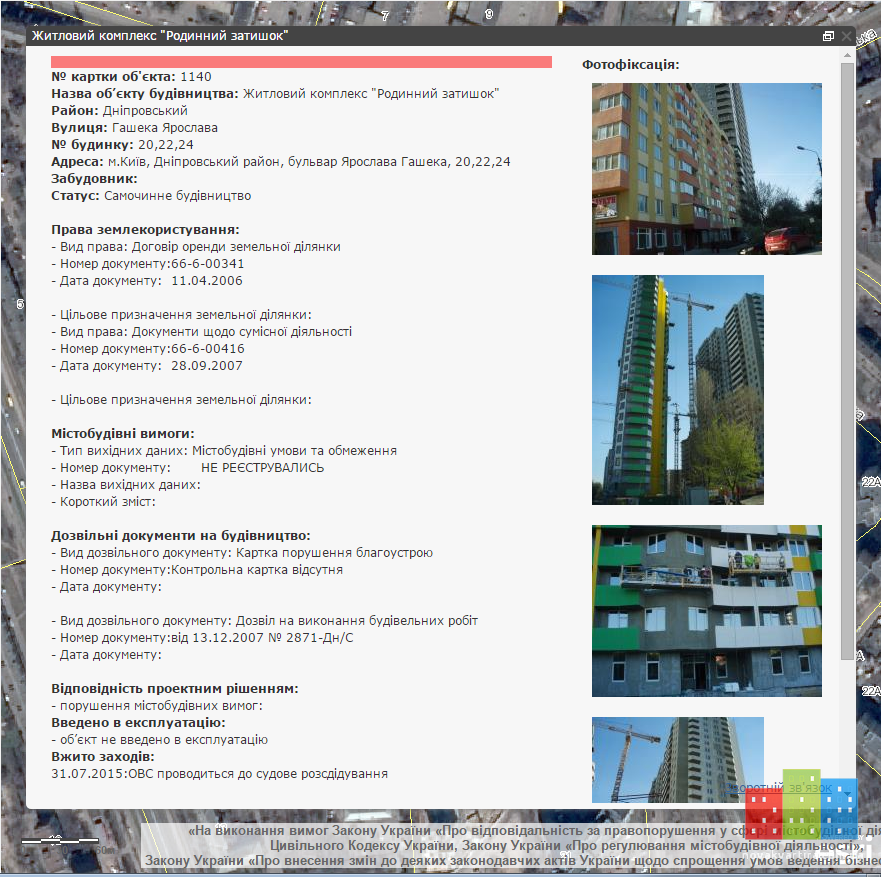The image size is (881, 877).
Task: Click the "№ картки об'єкта: 1140" line
Action: click(x=131, y=76)
